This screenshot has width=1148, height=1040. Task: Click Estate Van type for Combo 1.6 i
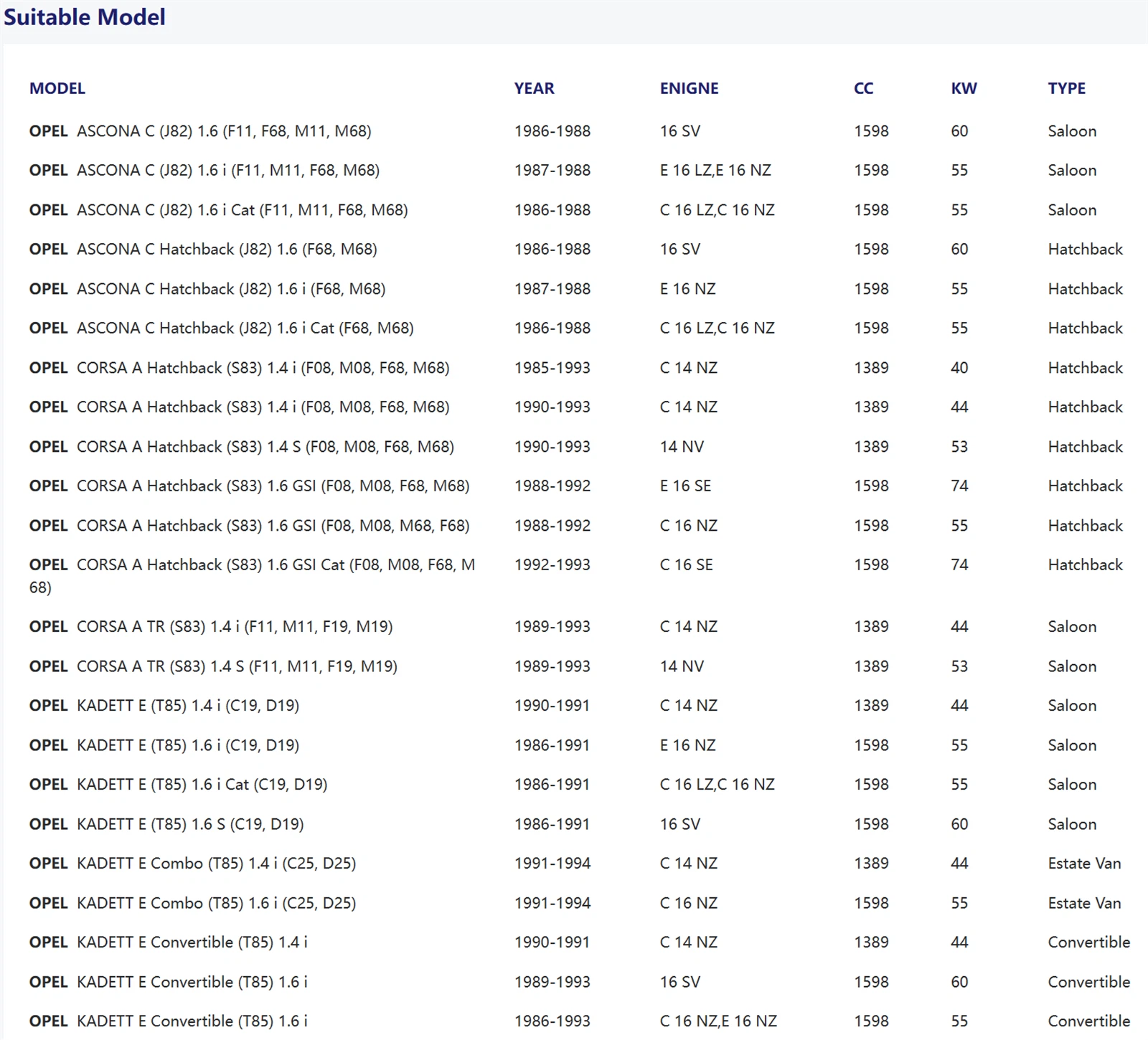point(1084,903)
